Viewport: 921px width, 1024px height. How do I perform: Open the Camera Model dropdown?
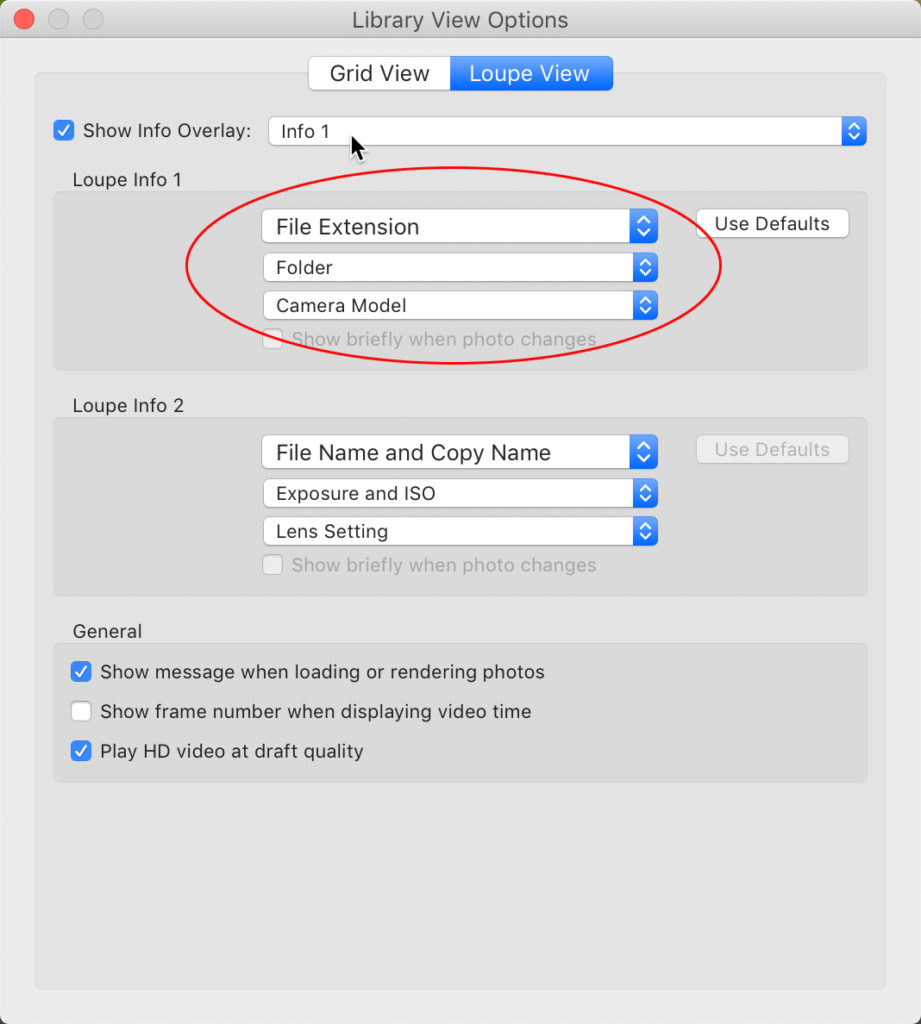(446, 306)
